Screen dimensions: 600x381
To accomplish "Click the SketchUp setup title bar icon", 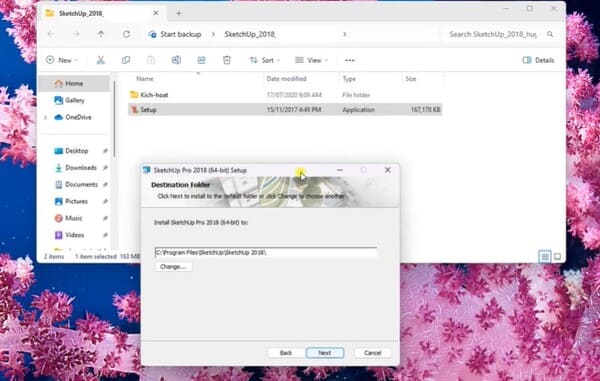I will click(147, 170).
